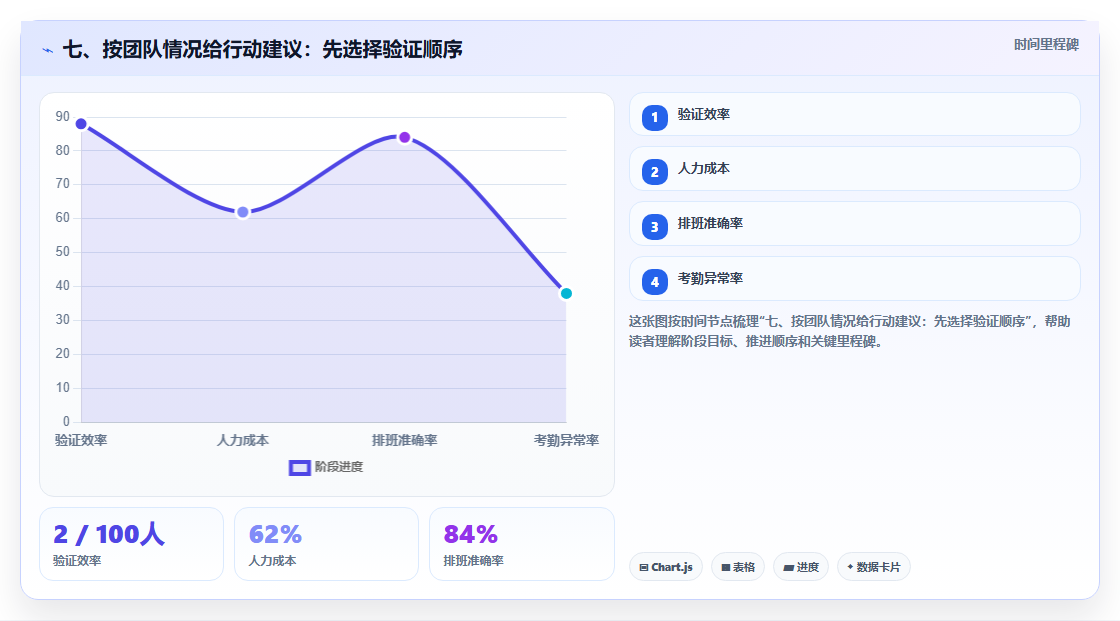Image resolution: width=1120 pixels, height=621 pixels.
Task: Click the 阶段进度 legend label
Action: 339,467
